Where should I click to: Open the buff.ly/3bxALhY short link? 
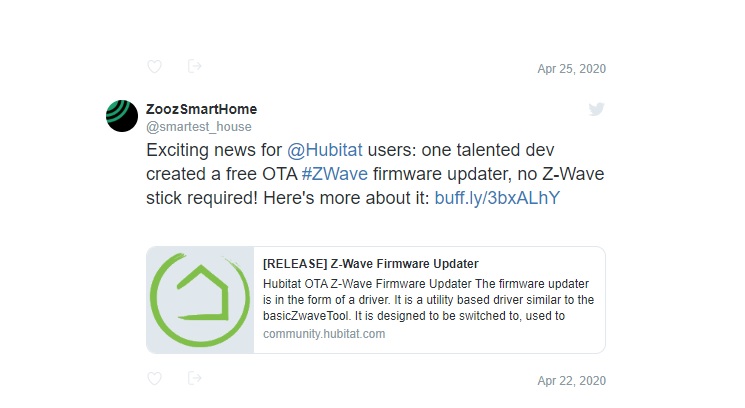[496, 198]
